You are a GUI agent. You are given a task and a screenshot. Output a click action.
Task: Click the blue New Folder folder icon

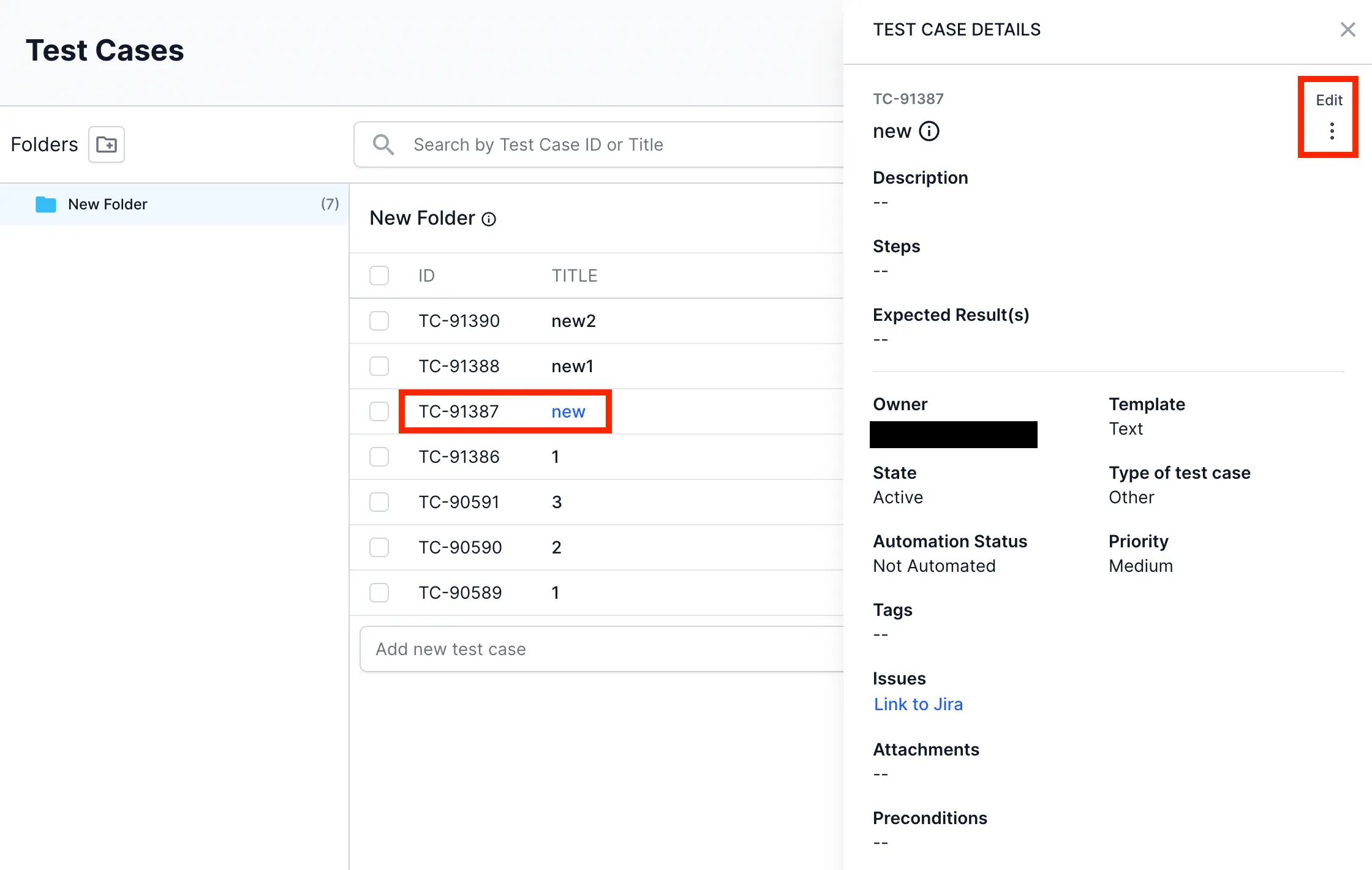[46, 204]
